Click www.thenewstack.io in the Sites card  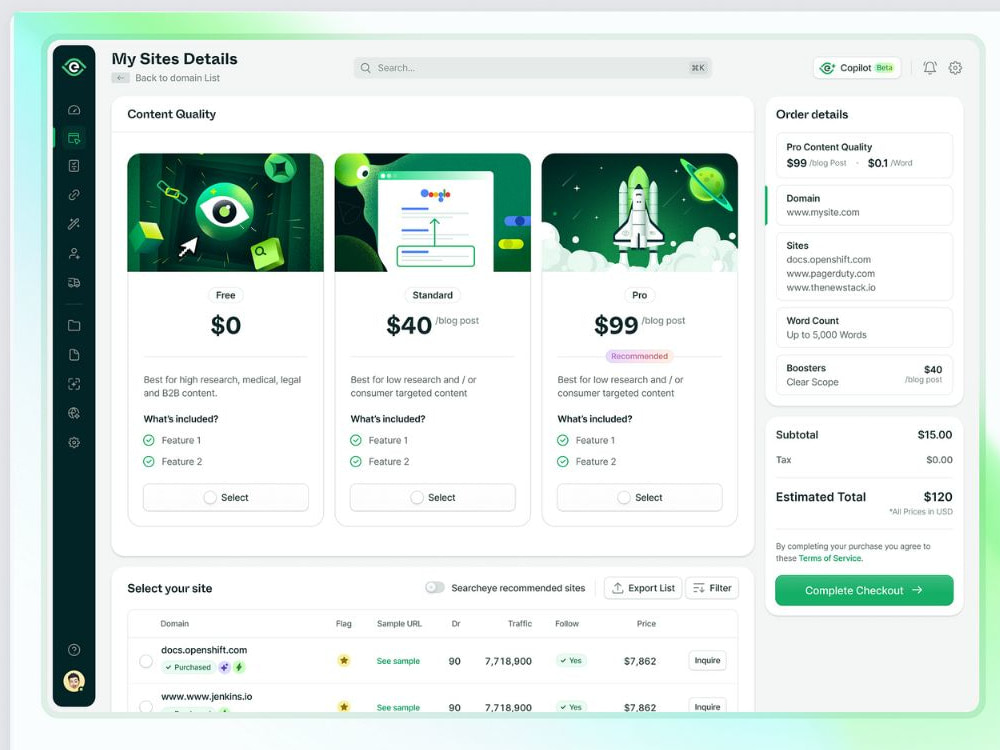pos(831,288)
